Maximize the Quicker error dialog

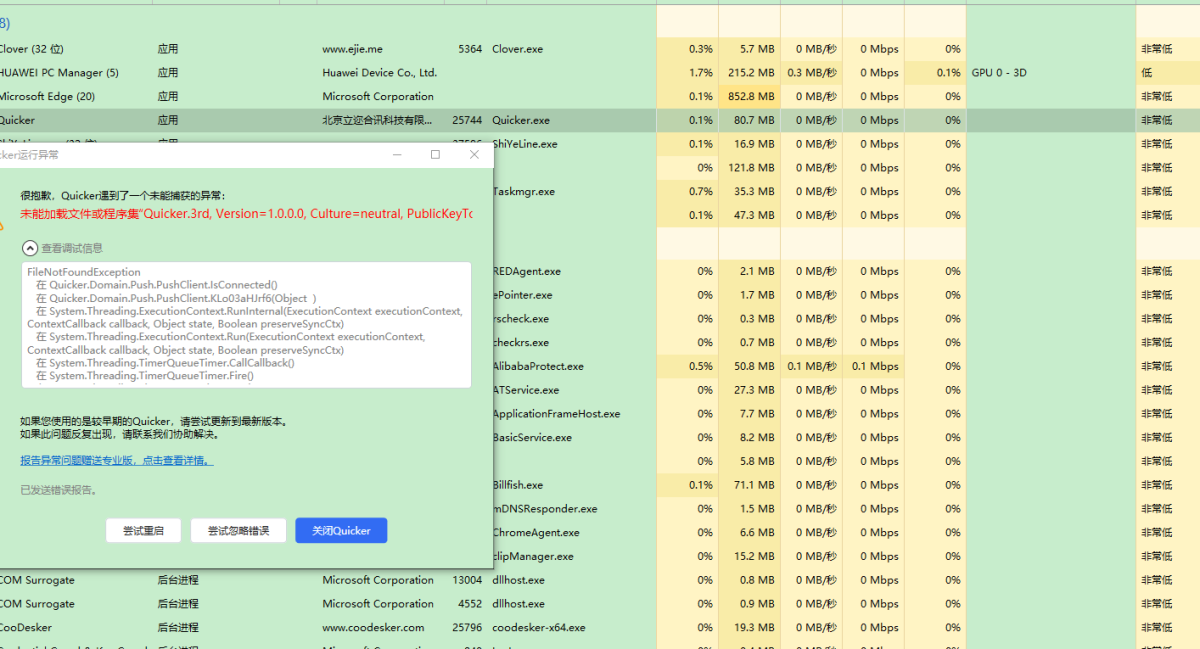coord(435,155)
